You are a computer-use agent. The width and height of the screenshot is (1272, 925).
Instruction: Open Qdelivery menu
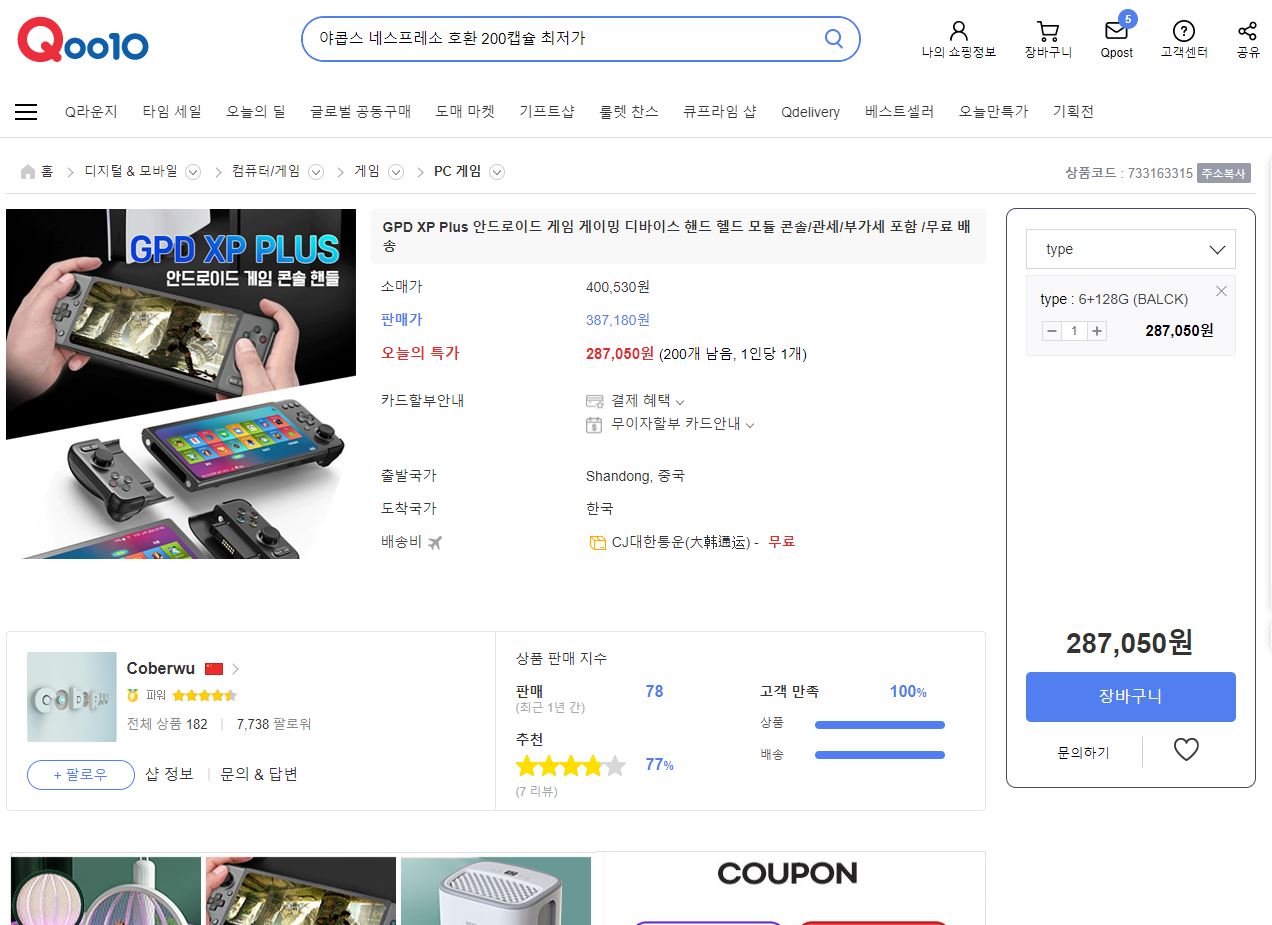click(x=811, y=112)
